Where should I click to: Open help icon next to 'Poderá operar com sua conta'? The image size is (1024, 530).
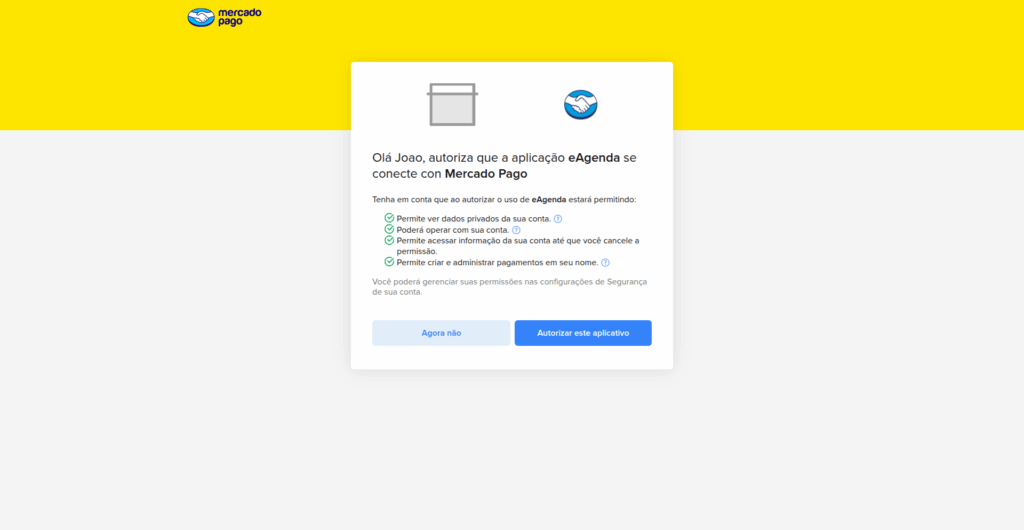(516, 230)
